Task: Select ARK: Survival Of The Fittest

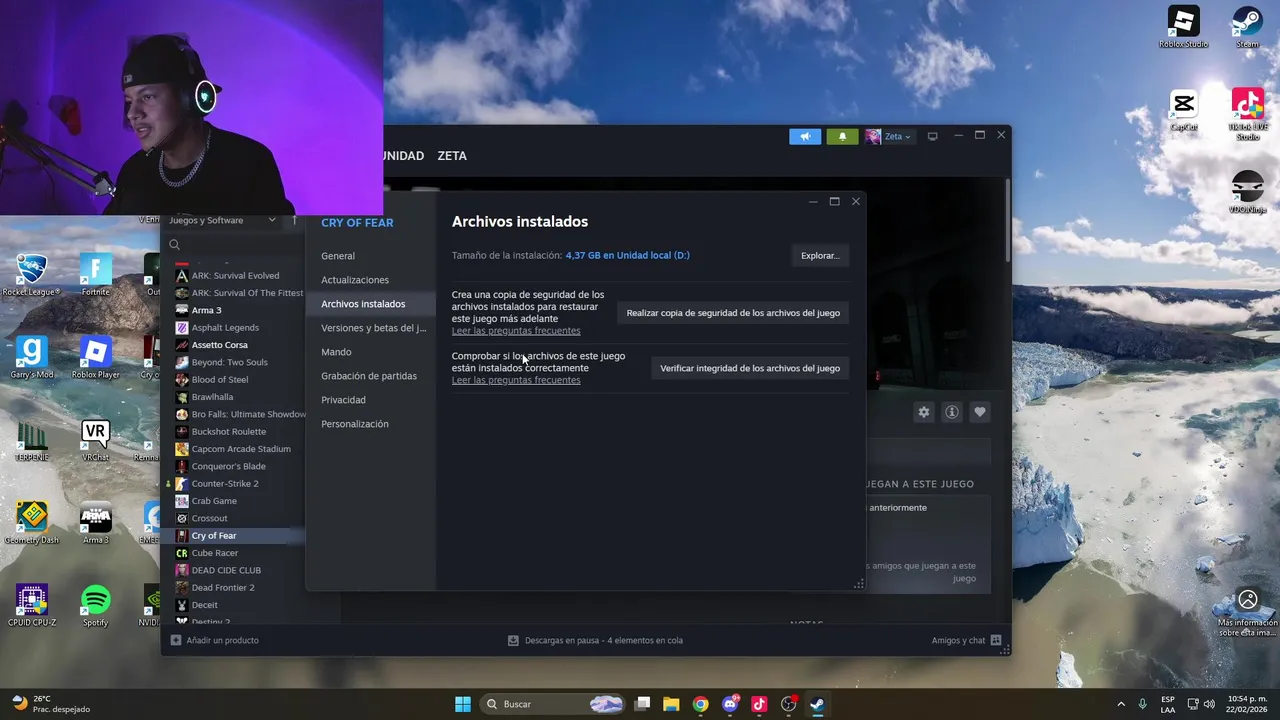Action: (239, 293)
